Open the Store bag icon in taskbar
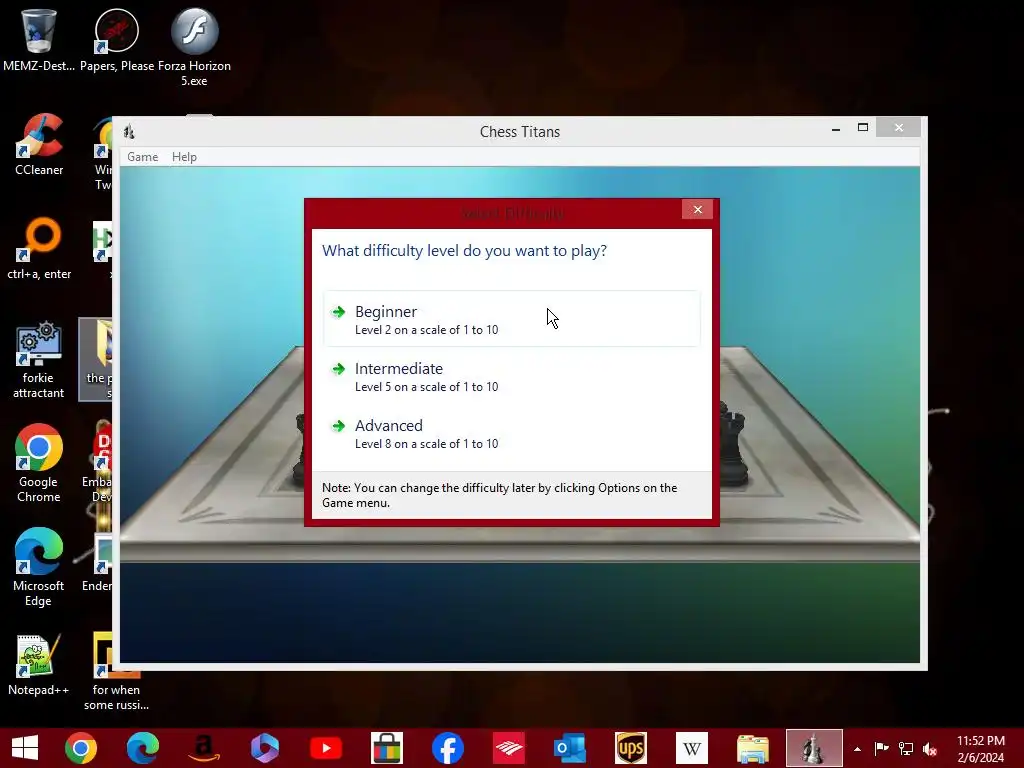Image resolution: width=1024 pixels, height=768 pixels. 387,748
